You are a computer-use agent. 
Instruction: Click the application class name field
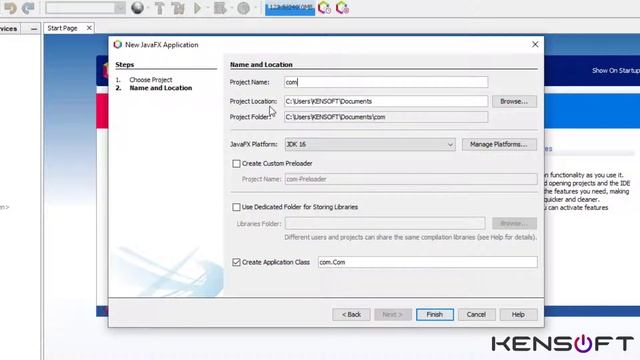(x=427, y=262)
